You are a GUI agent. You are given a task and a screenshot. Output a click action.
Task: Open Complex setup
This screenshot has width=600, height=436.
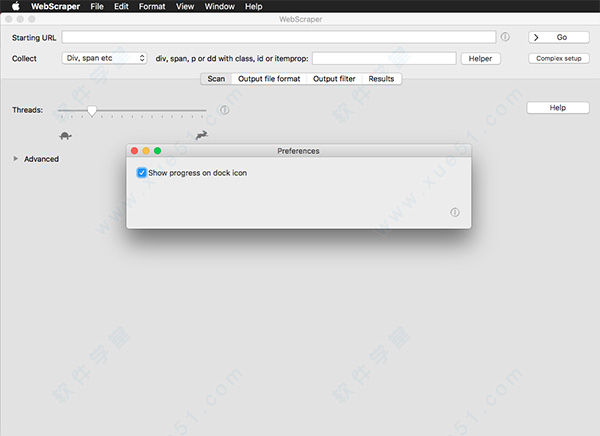(559, 58)
